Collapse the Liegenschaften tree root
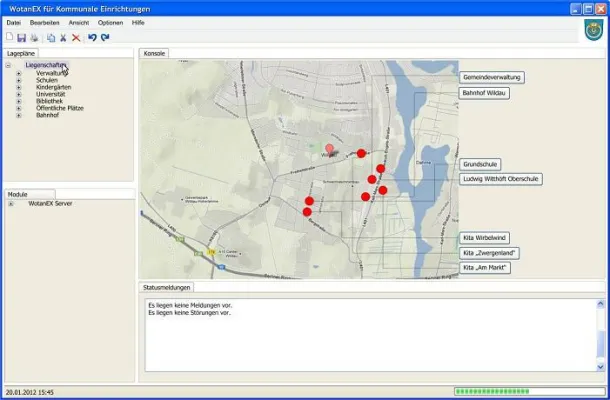Screen dimensions: 610x400 (8, 66)
